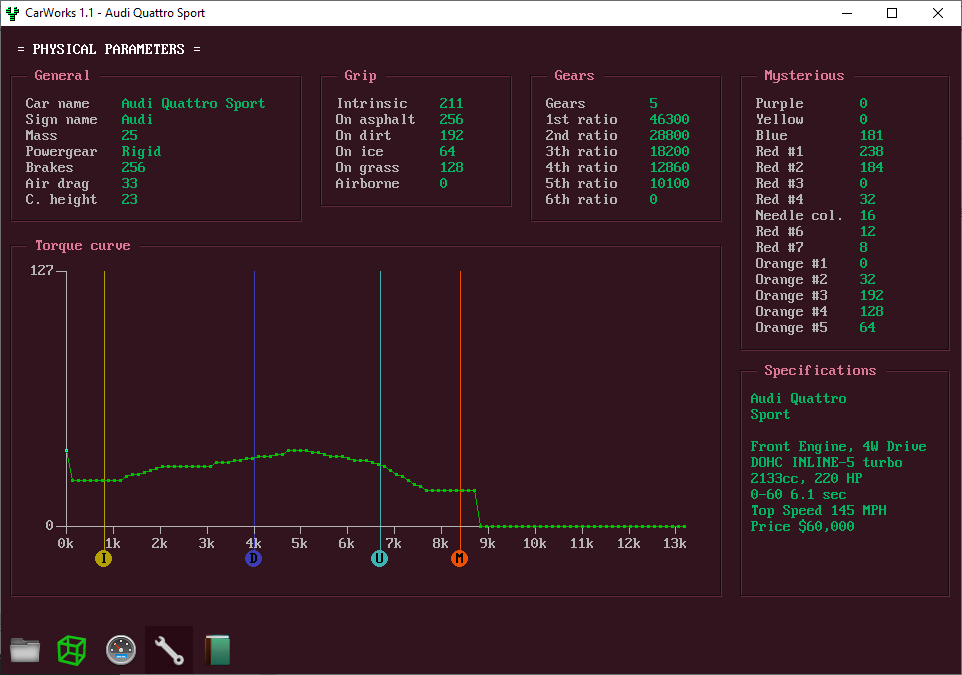Edit the Yellow value 0

[x=863, y=120]
